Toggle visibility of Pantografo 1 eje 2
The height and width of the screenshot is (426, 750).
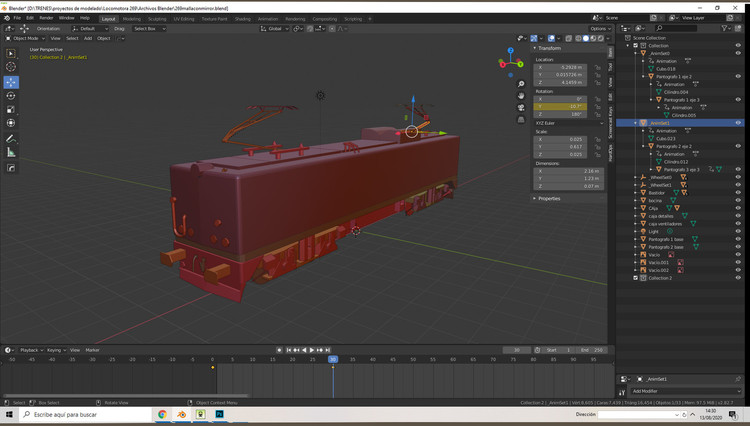(x=738, y=76)
